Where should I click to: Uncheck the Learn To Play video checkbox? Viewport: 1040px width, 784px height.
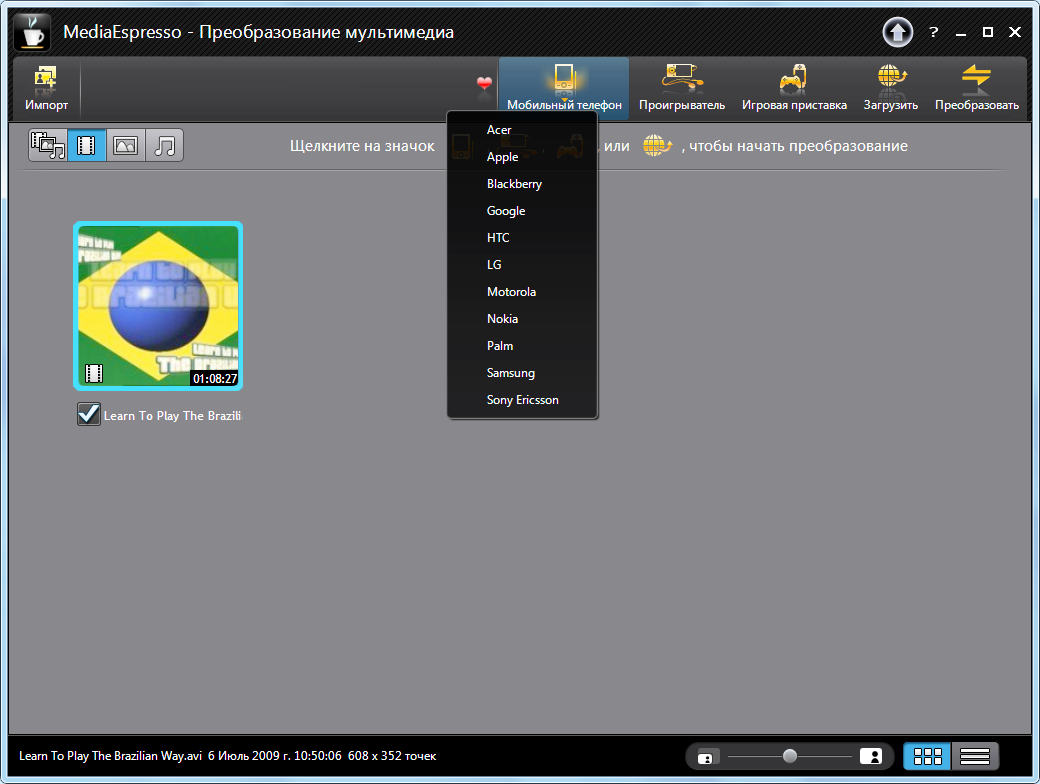point(89,414)
